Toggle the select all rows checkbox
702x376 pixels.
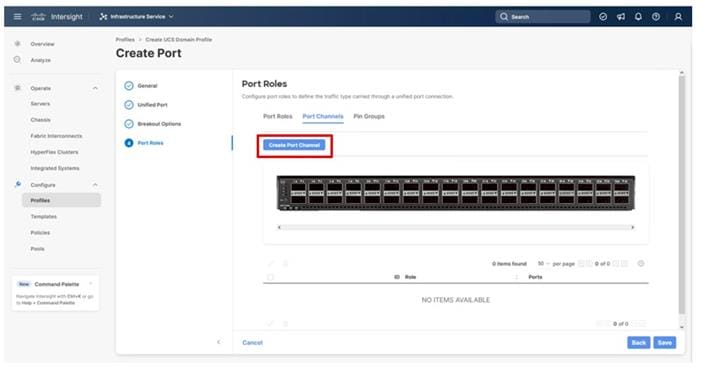click(x=270, y=277)
